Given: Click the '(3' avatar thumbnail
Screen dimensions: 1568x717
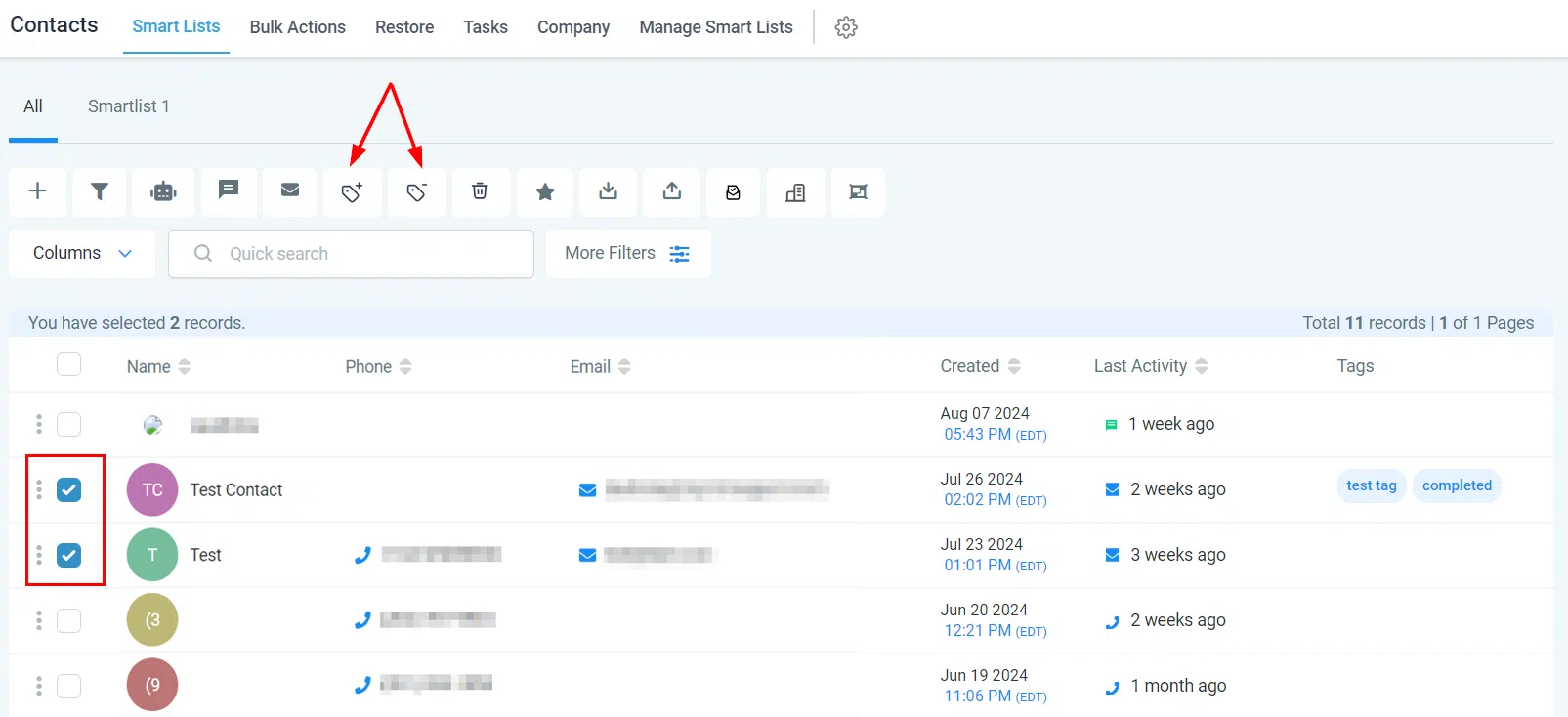Looking at the screenshot, I should [152, 620].
